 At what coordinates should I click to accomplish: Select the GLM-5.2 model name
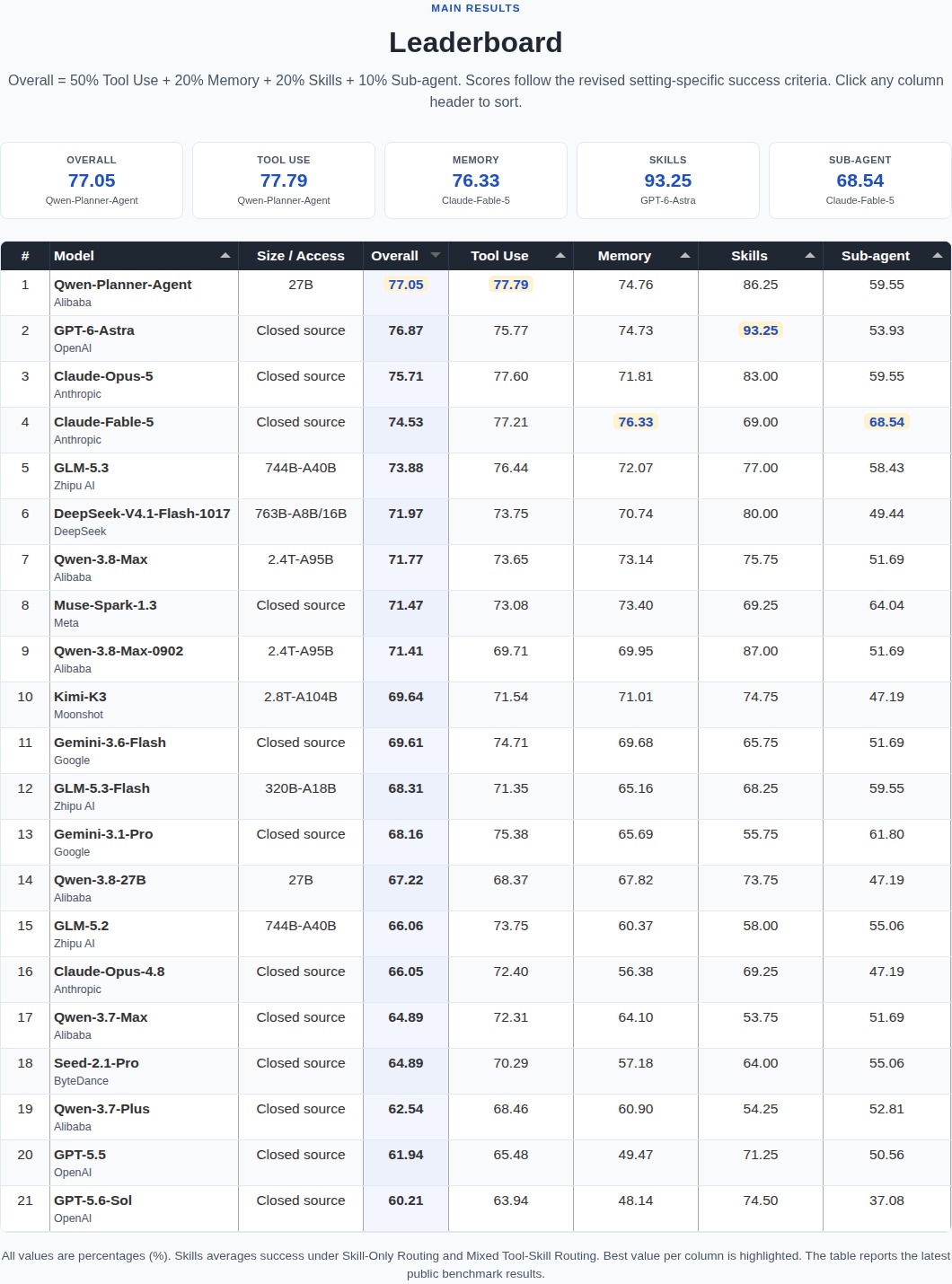pyautogui.click(x=81, y=926)
